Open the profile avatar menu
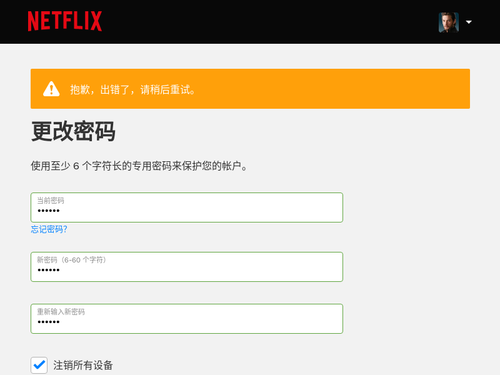The width and height of the screenshot is (500, 375). point(449,22)
